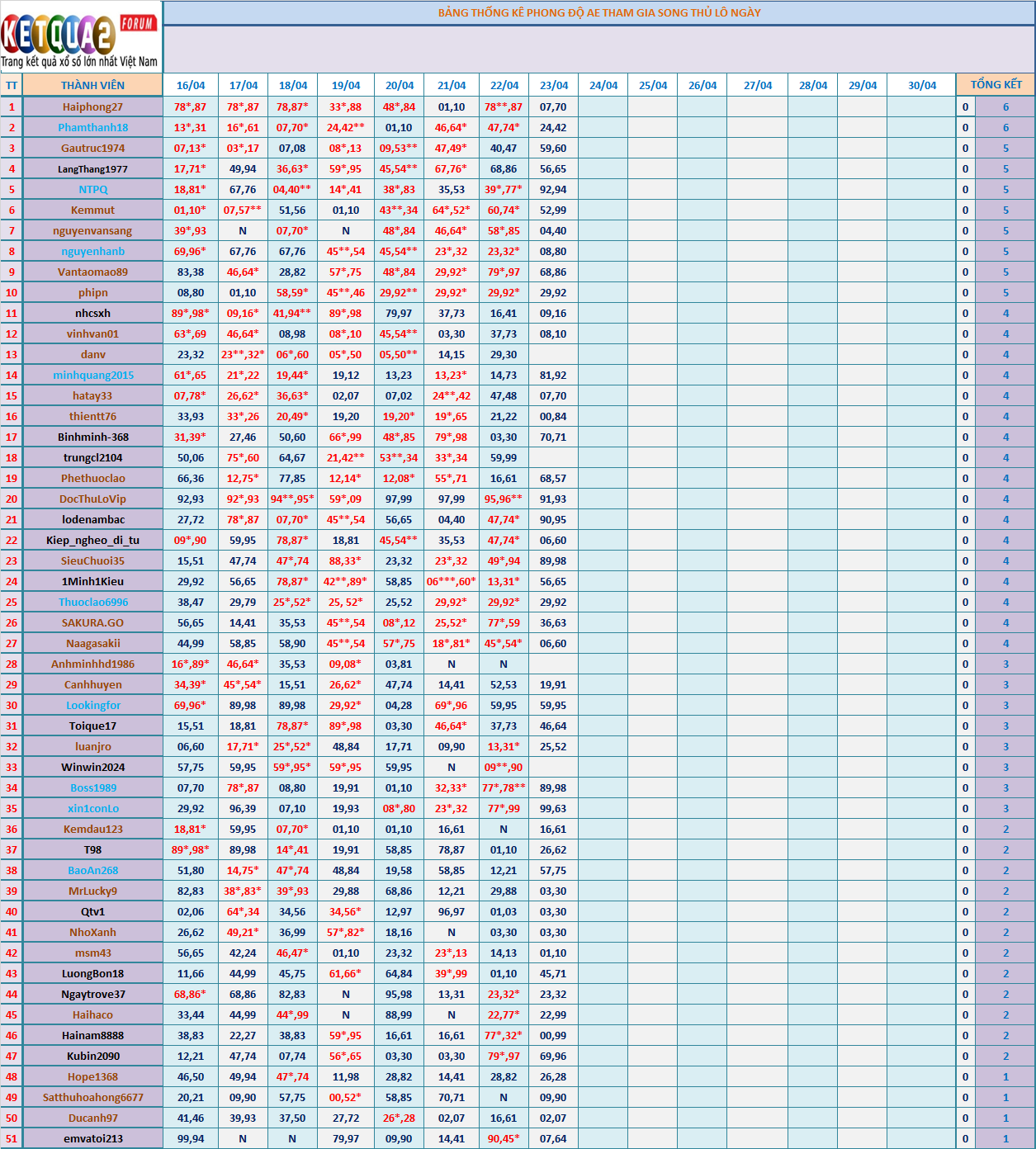Screen dimensions: 1036x1149
Task: Click the KETQUA2 forum logo
Action: (x=80, y=37)
